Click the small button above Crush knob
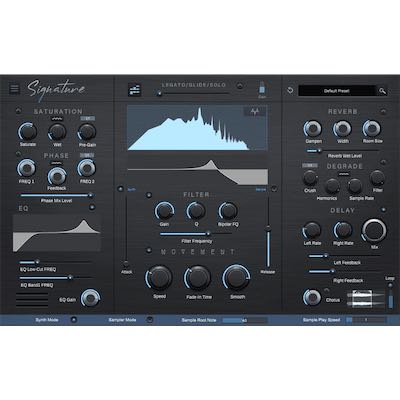Image resolution: width=400 pixels, height=400 pixels. [x=310, y=165]
